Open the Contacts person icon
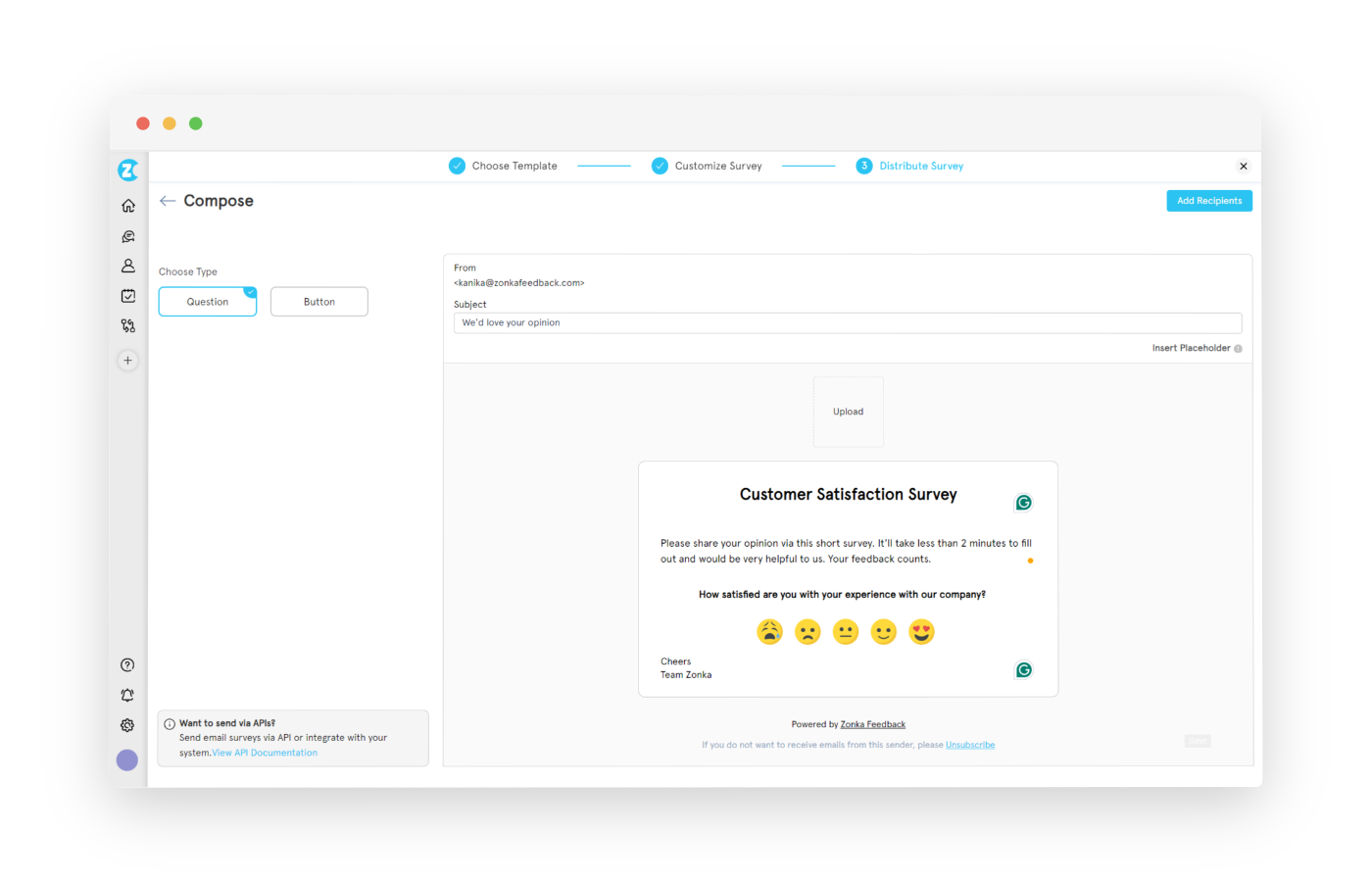Image resolution: width=1372 pixels, height=882 pixels. point(127,265)
